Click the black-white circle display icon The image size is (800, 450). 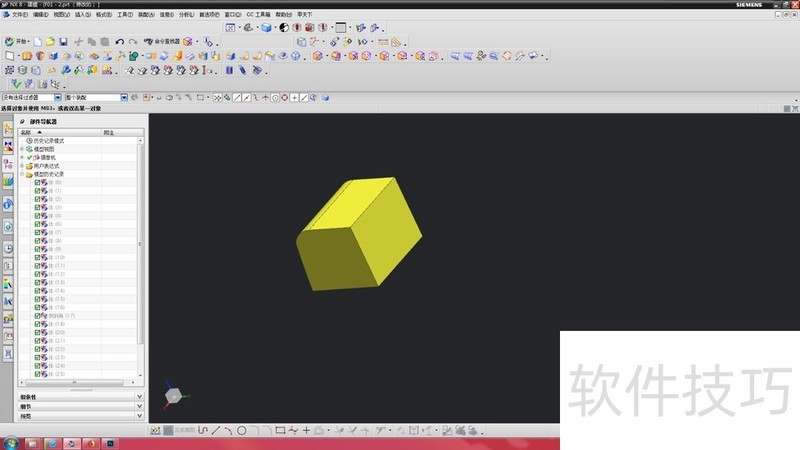284,28
